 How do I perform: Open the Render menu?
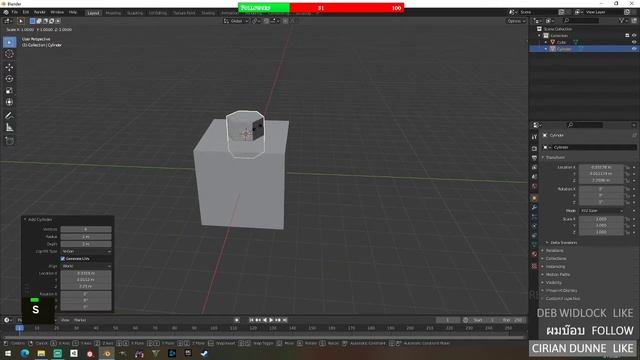point(40,12)
